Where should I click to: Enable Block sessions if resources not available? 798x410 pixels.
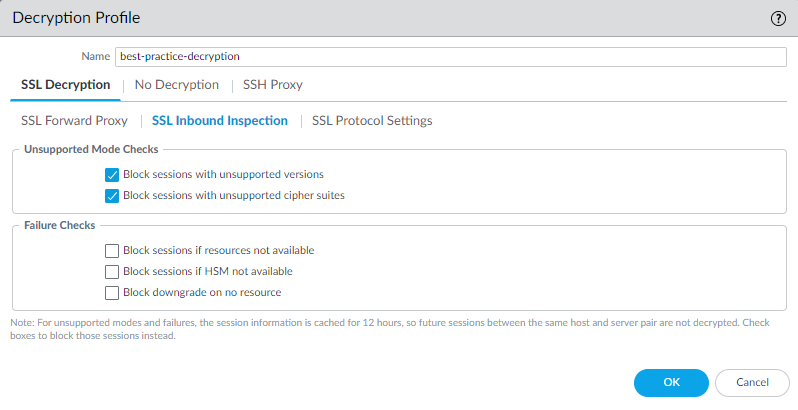(112, 250)
